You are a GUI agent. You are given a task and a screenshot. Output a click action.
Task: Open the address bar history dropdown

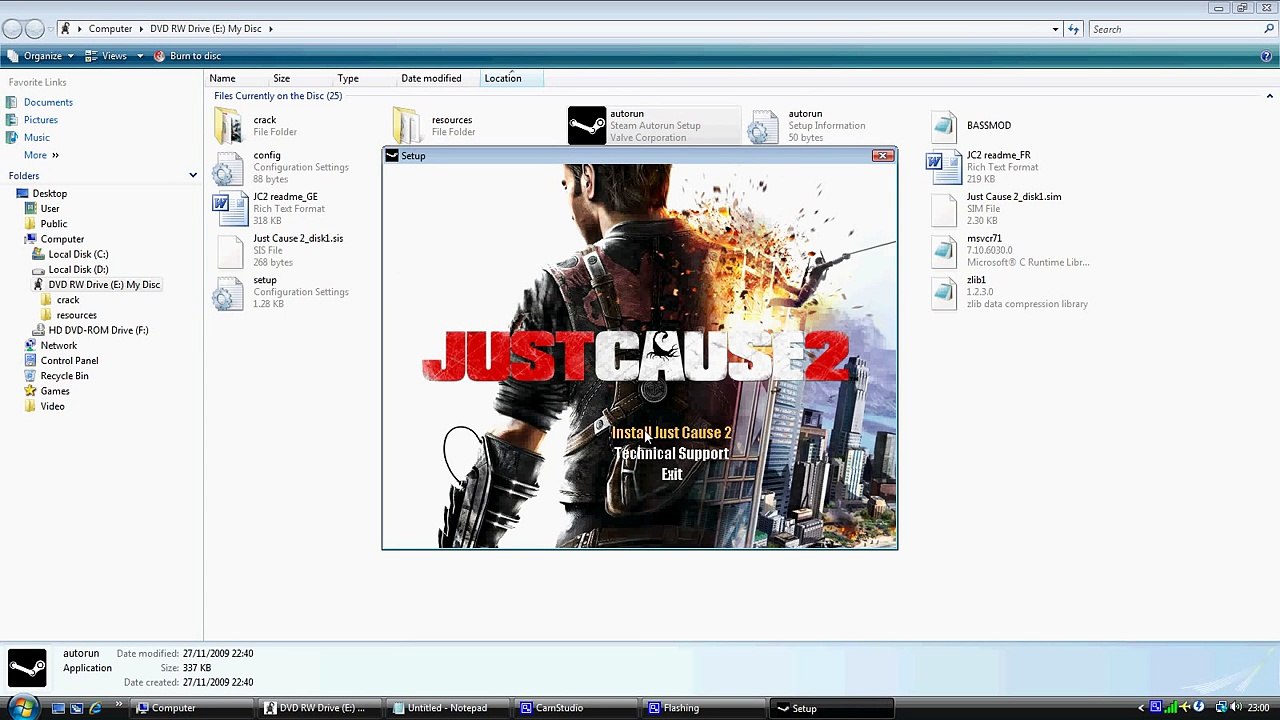pos(1055,29)
